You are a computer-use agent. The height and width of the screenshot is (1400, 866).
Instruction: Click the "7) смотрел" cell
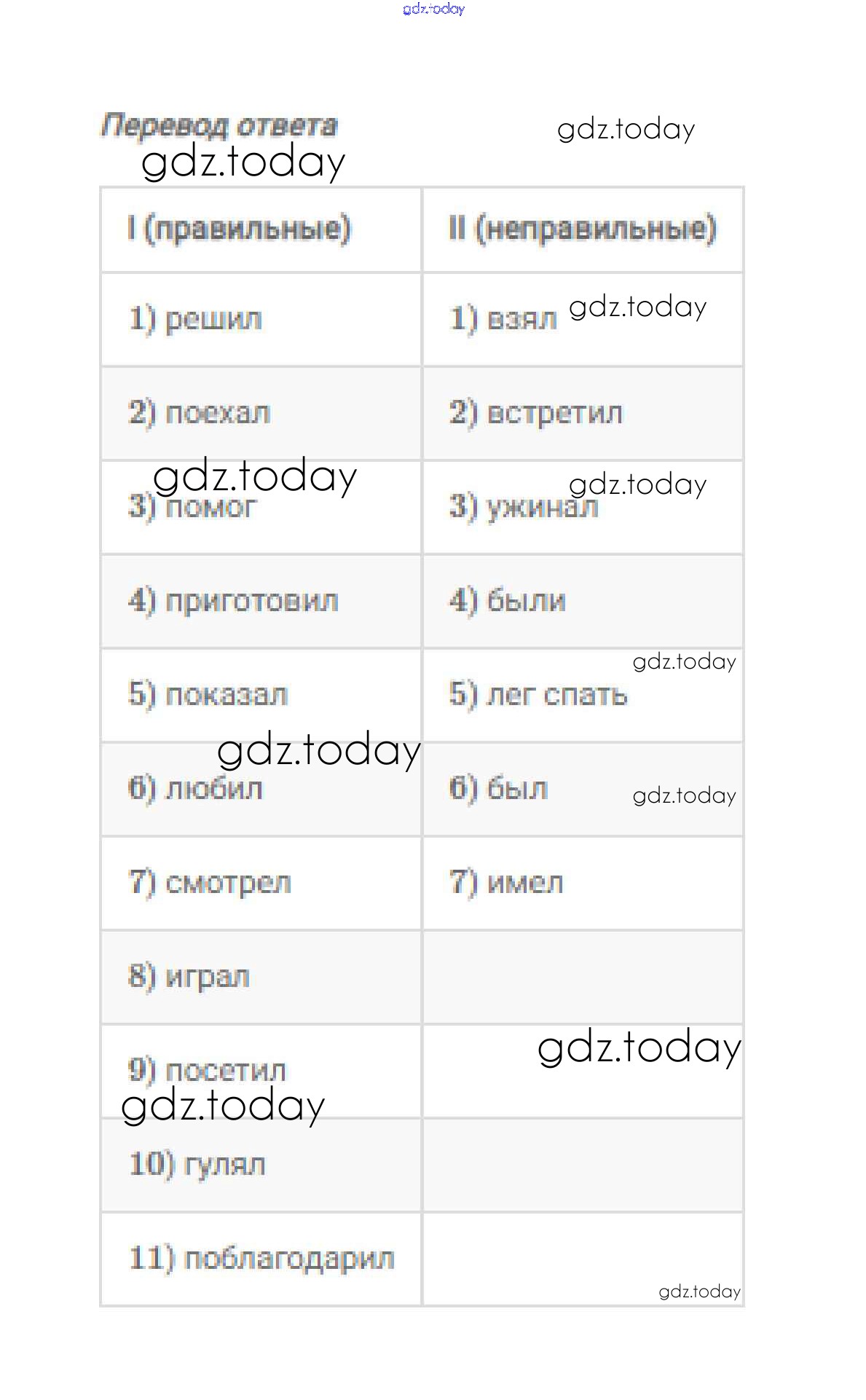click(x=210, y=882)
